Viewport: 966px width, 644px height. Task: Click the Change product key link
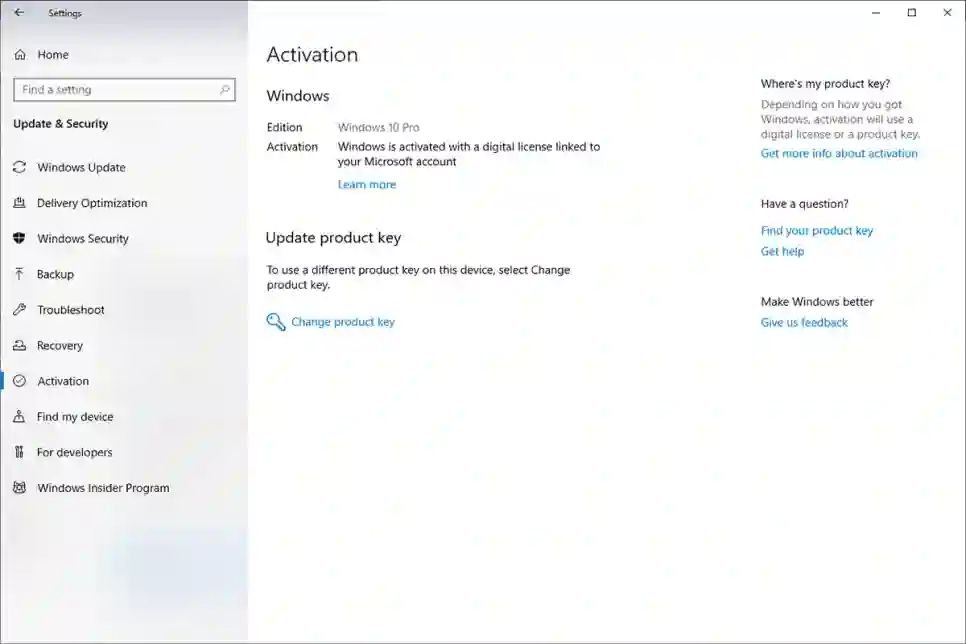pos(343,322)
